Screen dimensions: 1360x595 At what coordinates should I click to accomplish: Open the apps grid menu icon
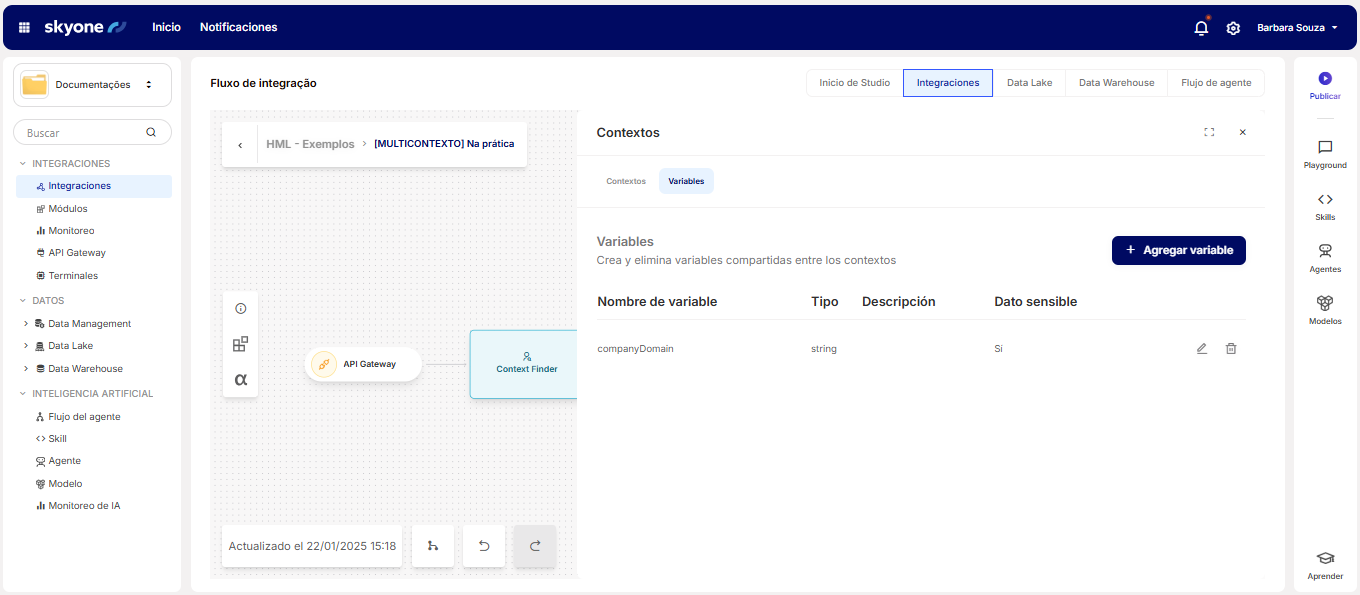click(x=25, y=28)
